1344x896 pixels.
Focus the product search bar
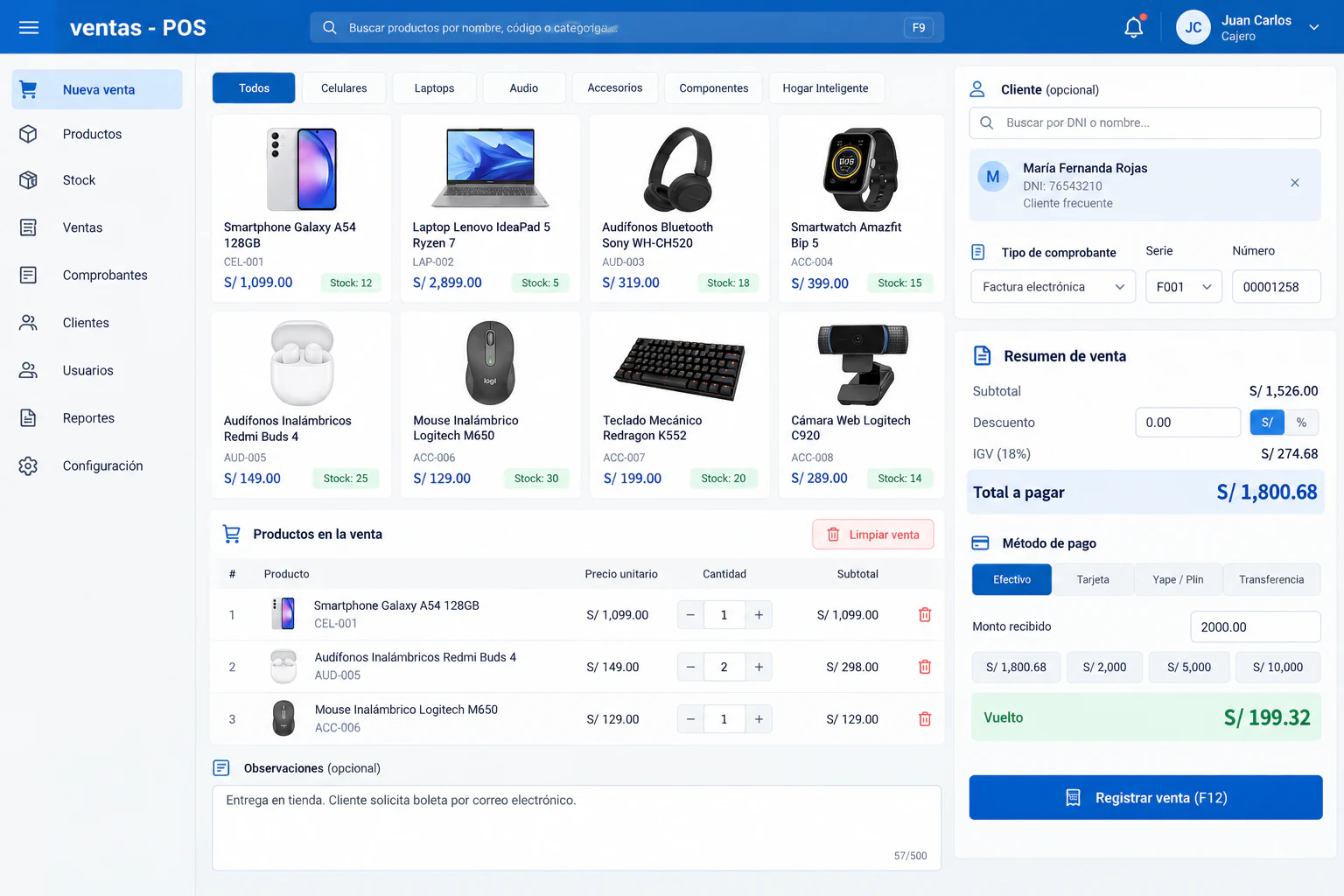(x=626, y=27)
